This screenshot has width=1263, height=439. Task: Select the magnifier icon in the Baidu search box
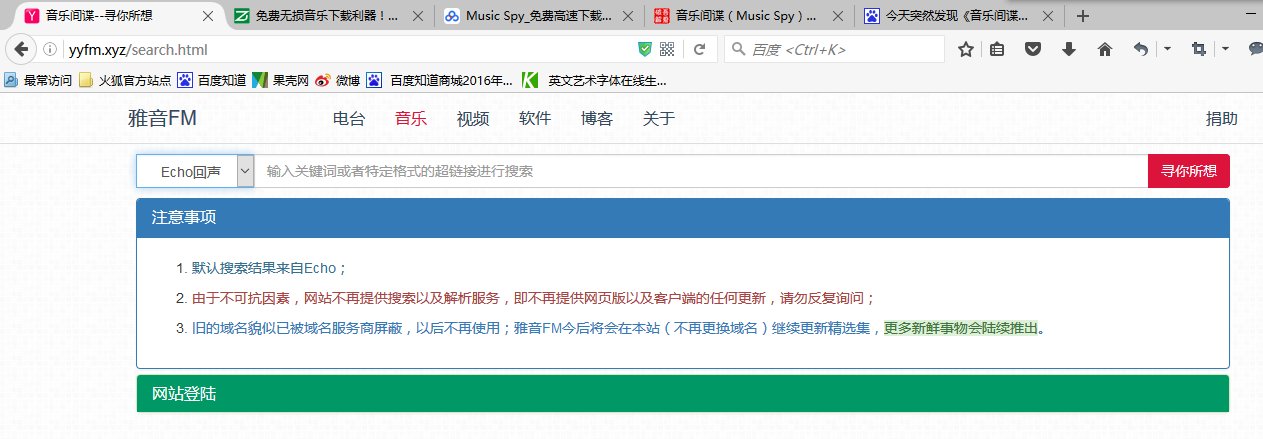click(738, 49)
